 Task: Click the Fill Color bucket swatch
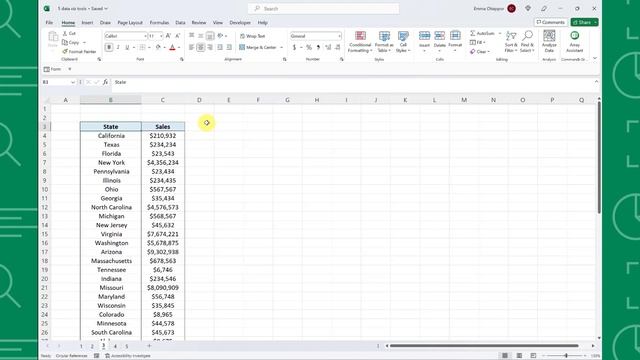(x=158, y=47)
